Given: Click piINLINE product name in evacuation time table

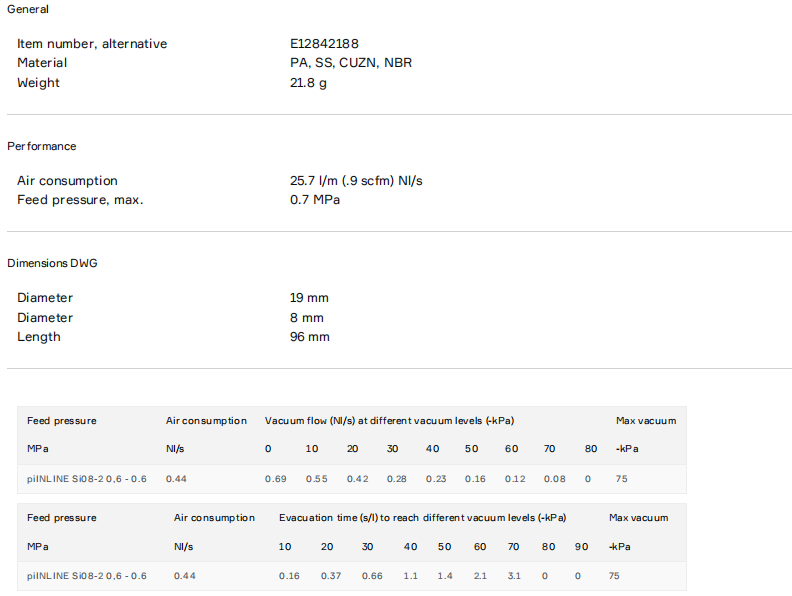Looking at the screenshot, I should point(87,576).
